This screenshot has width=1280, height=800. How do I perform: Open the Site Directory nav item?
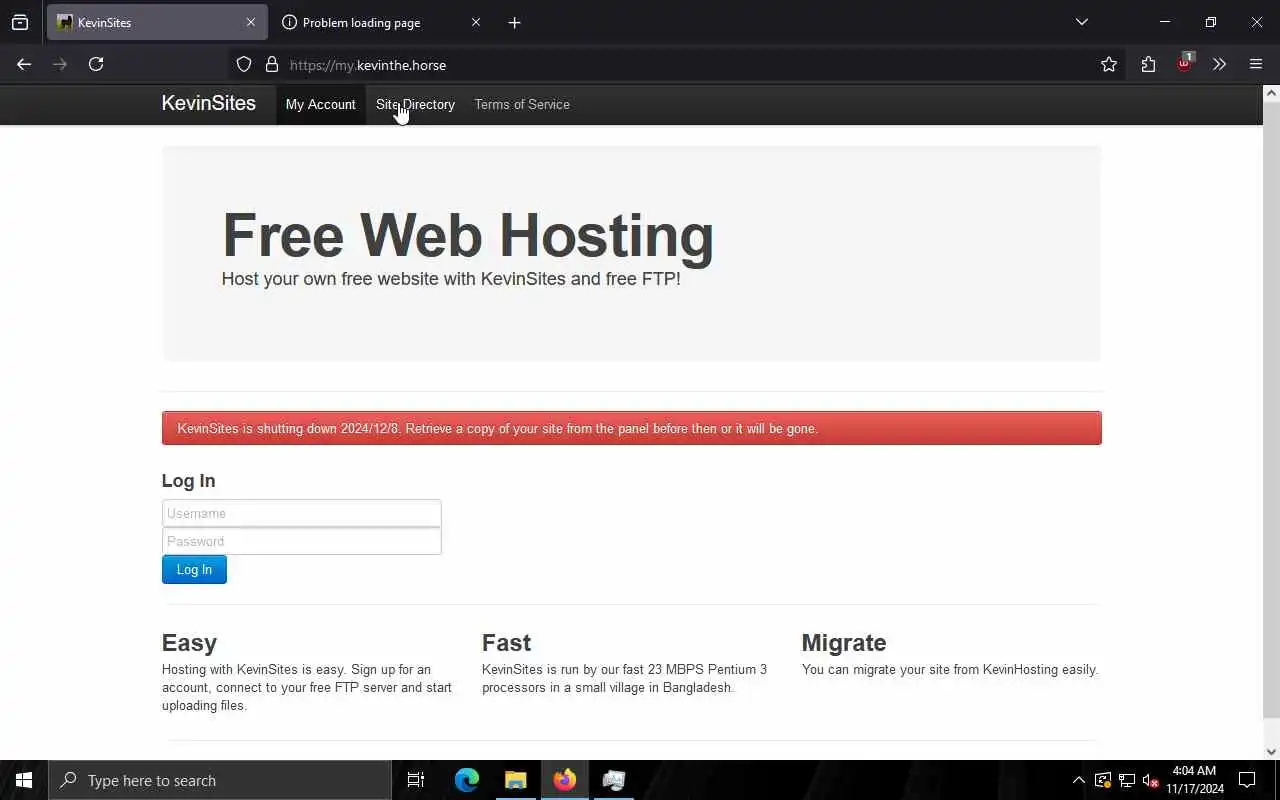tap(415, 104)
